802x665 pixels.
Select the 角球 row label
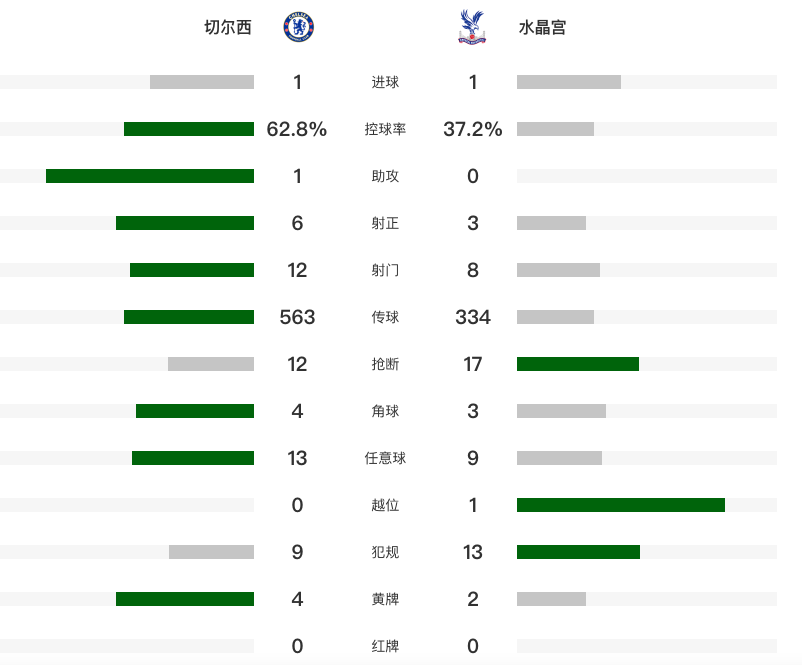point(385,411)
